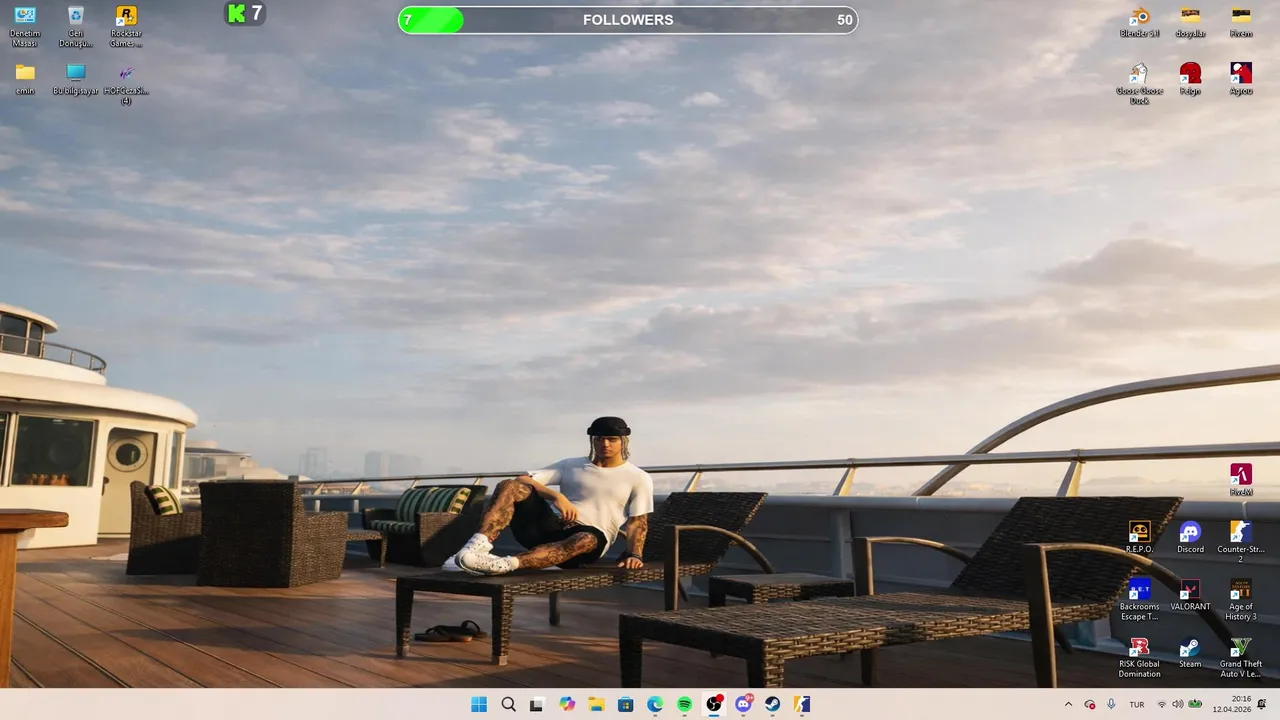Launch the Age of History 3 shortcut
The height and width of the screenshot is (720, 1280).
pos(1241,599)
